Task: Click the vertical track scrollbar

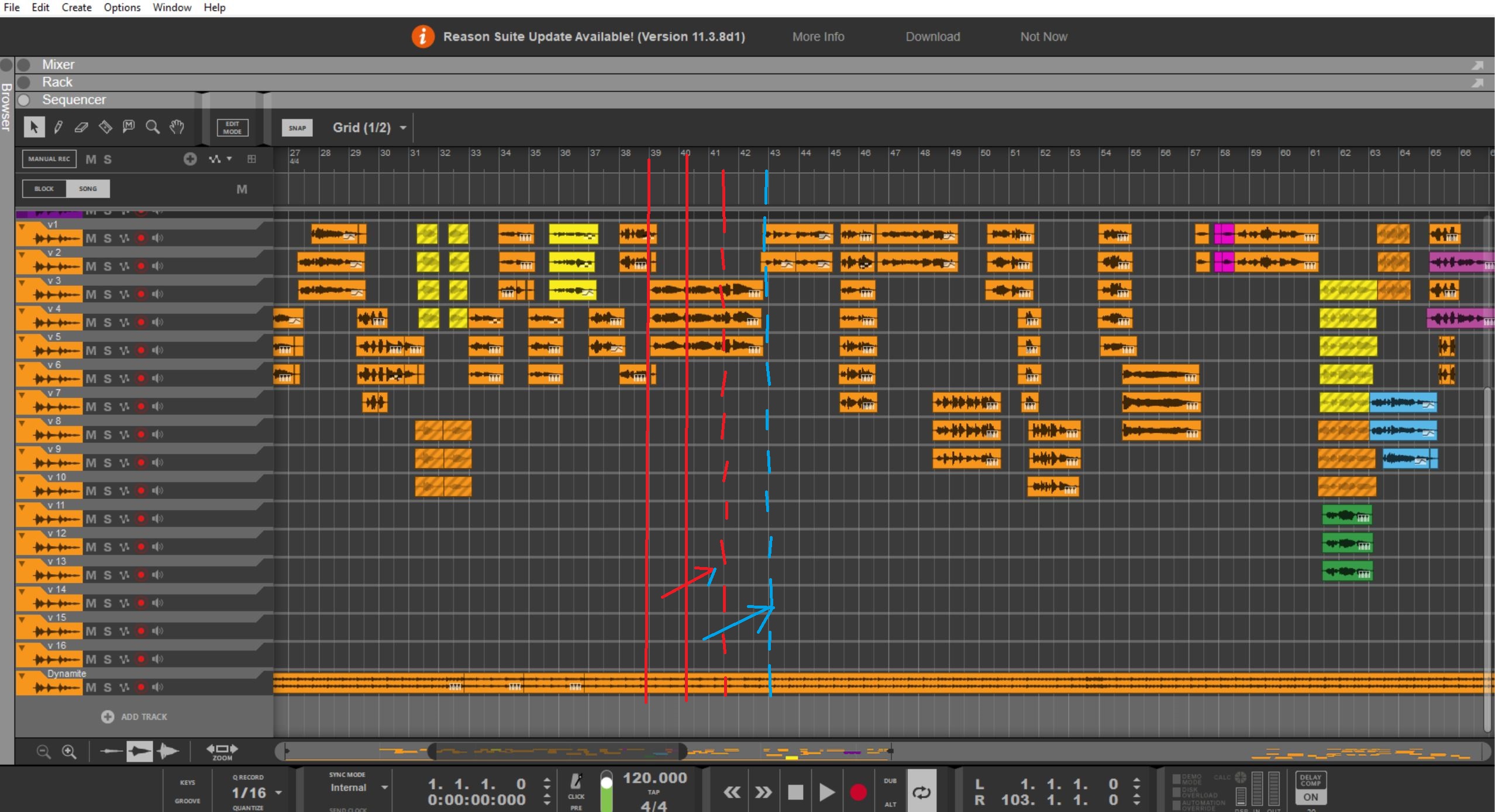Action: [1488, 558]
